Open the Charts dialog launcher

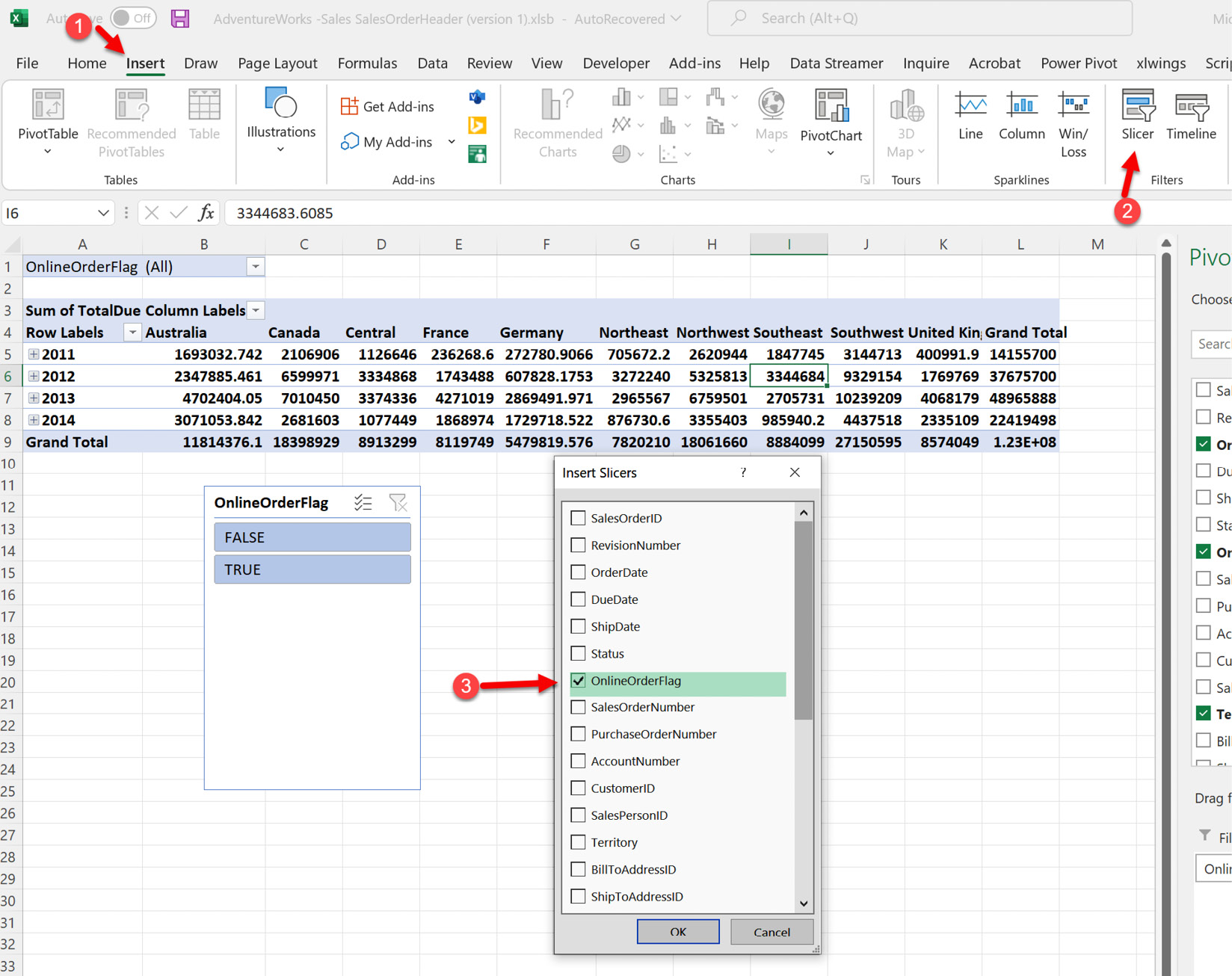coord(865,180)
